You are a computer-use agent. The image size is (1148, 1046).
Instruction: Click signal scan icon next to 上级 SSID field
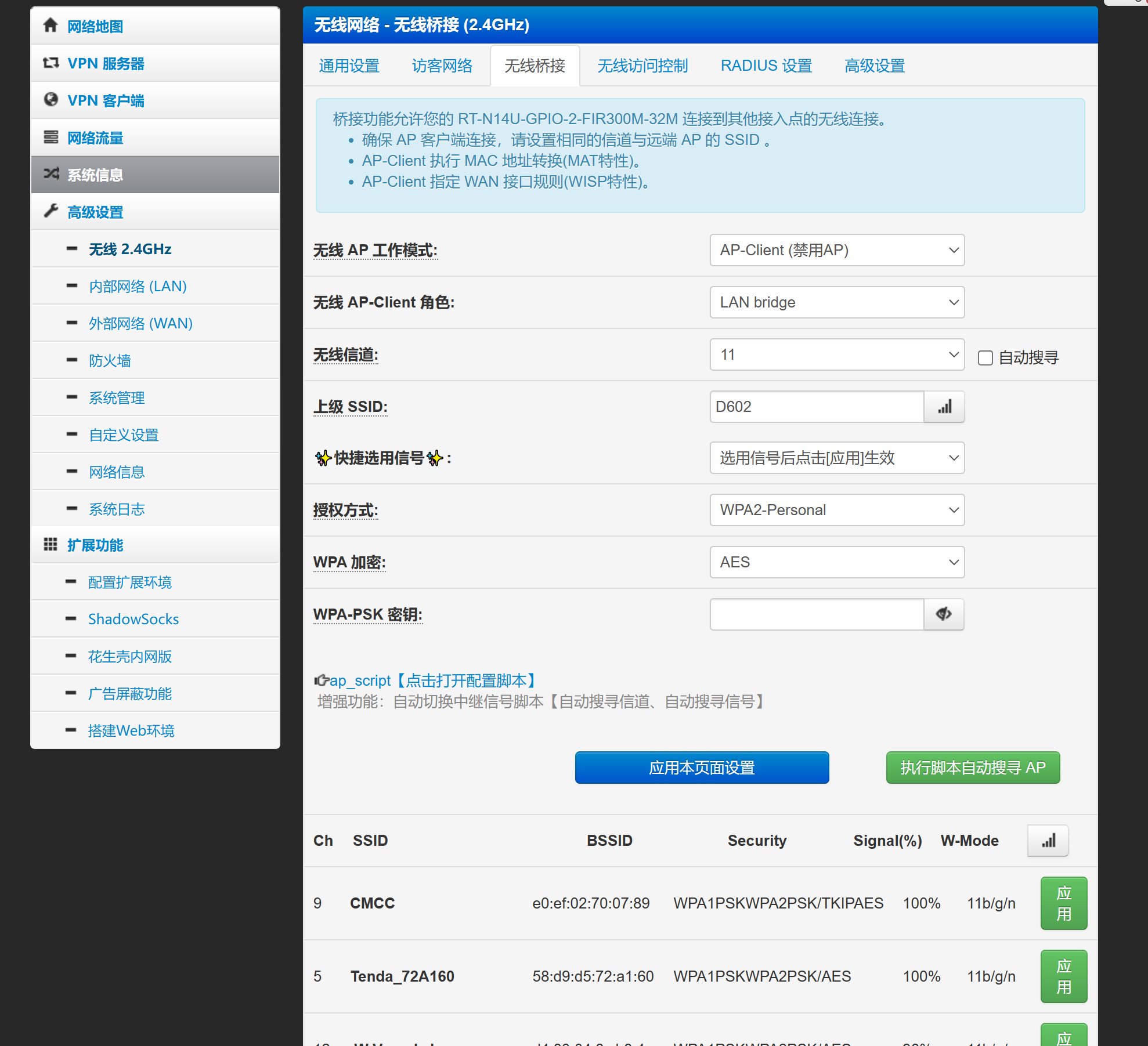[944, 407]
